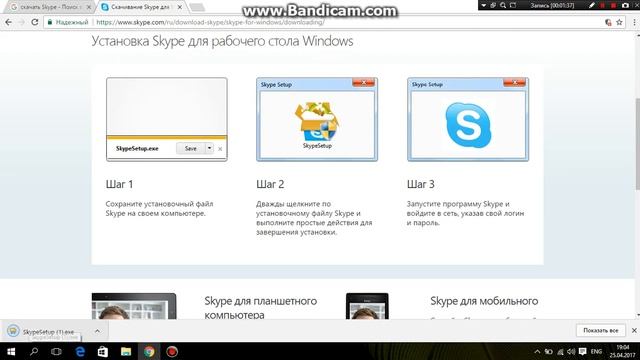
Task: Open downloaded SkypeSetup (1).exe file
Action: (48, 332)
